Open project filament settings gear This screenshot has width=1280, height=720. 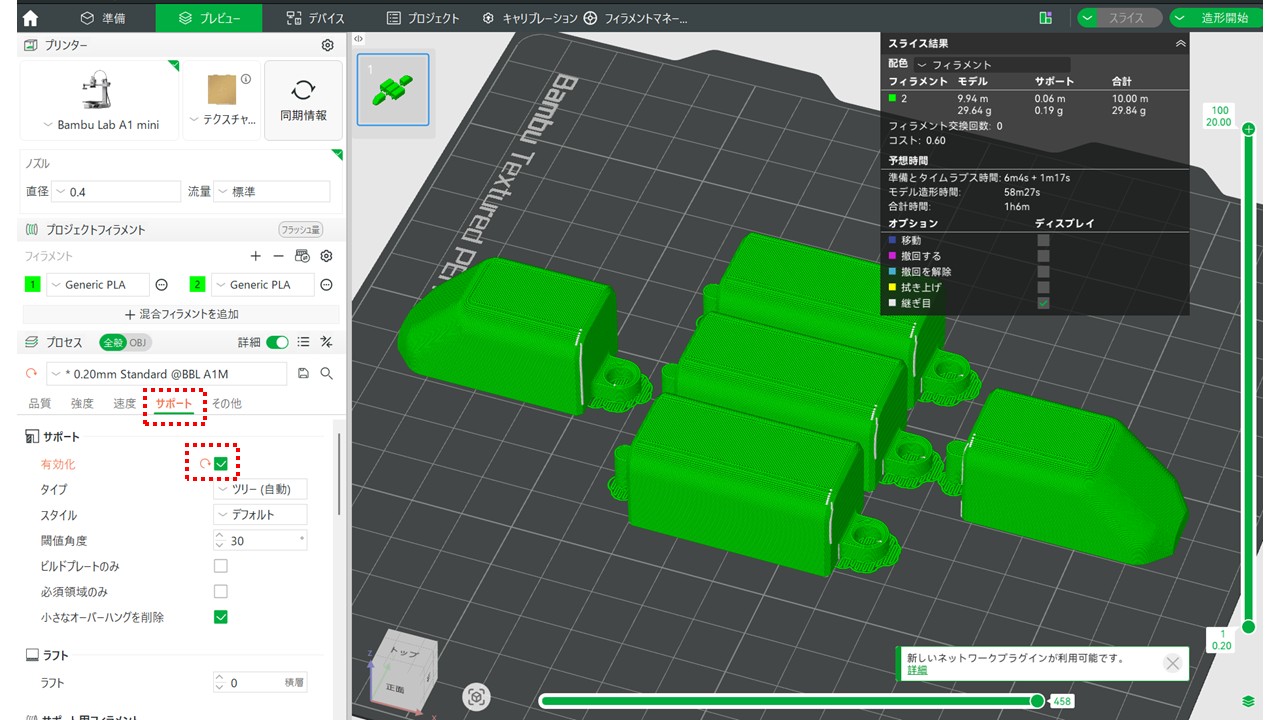(326, 256)
